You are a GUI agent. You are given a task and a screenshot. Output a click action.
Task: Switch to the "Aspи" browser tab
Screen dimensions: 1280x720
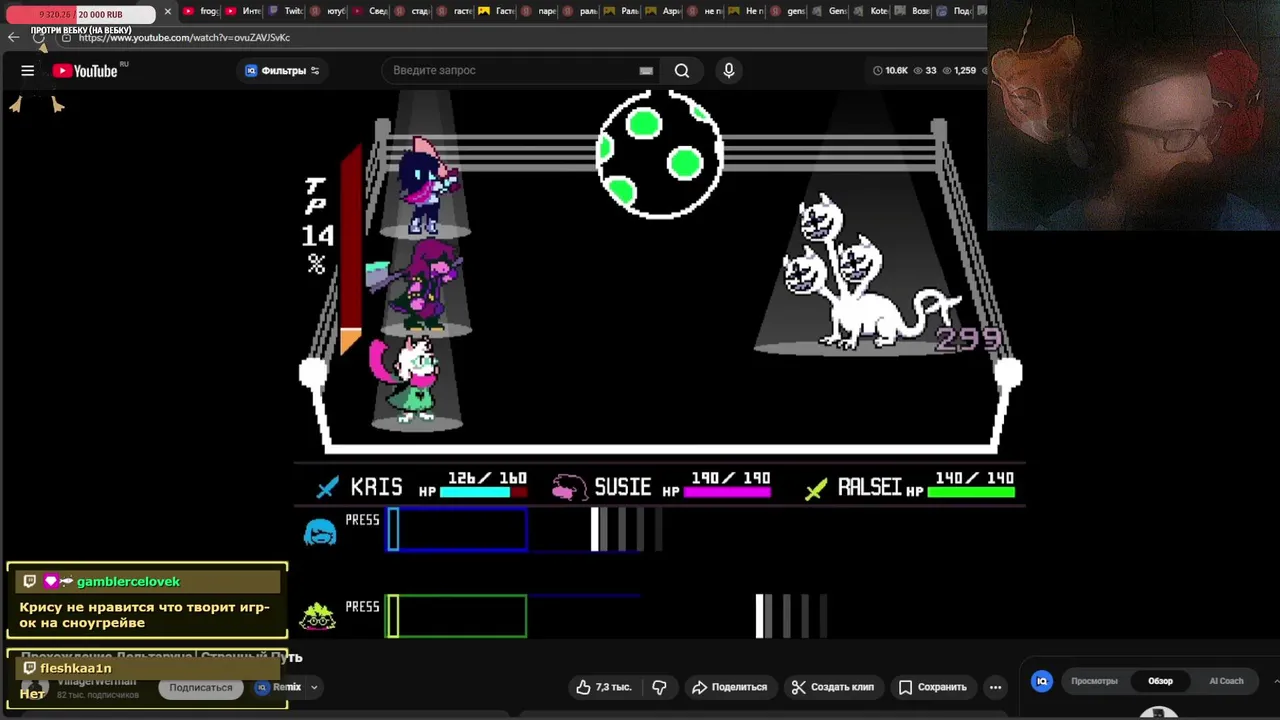[664, 11]
